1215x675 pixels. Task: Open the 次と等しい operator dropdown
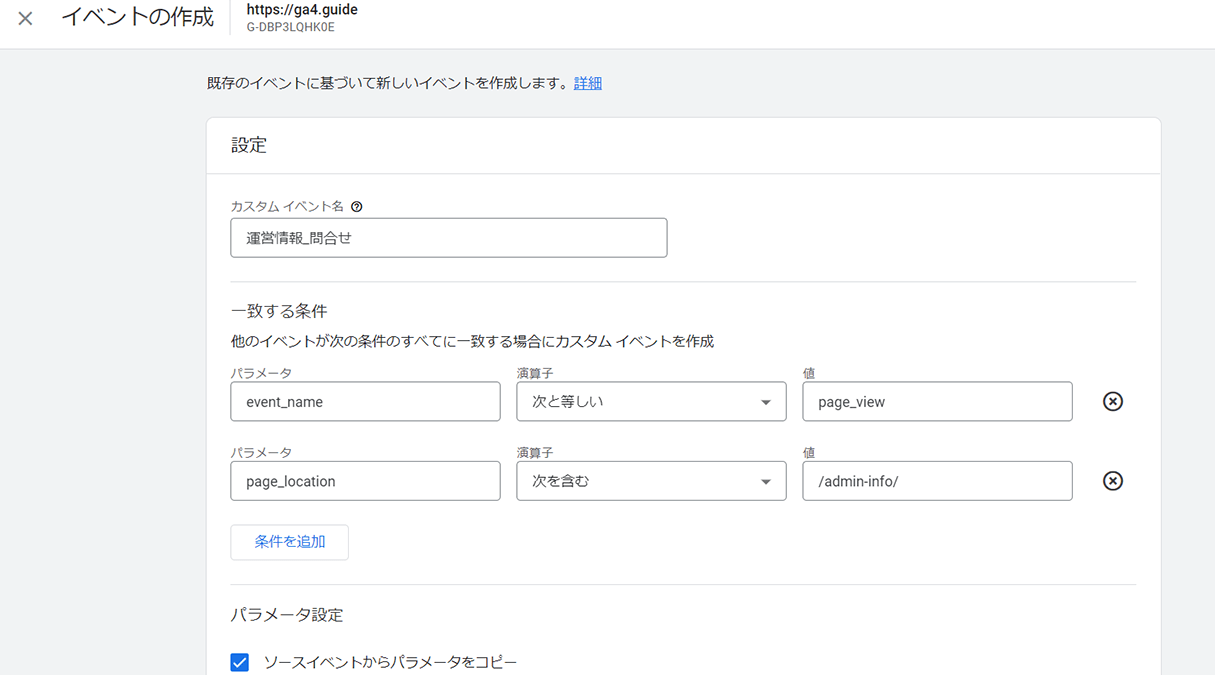[651, 401]
